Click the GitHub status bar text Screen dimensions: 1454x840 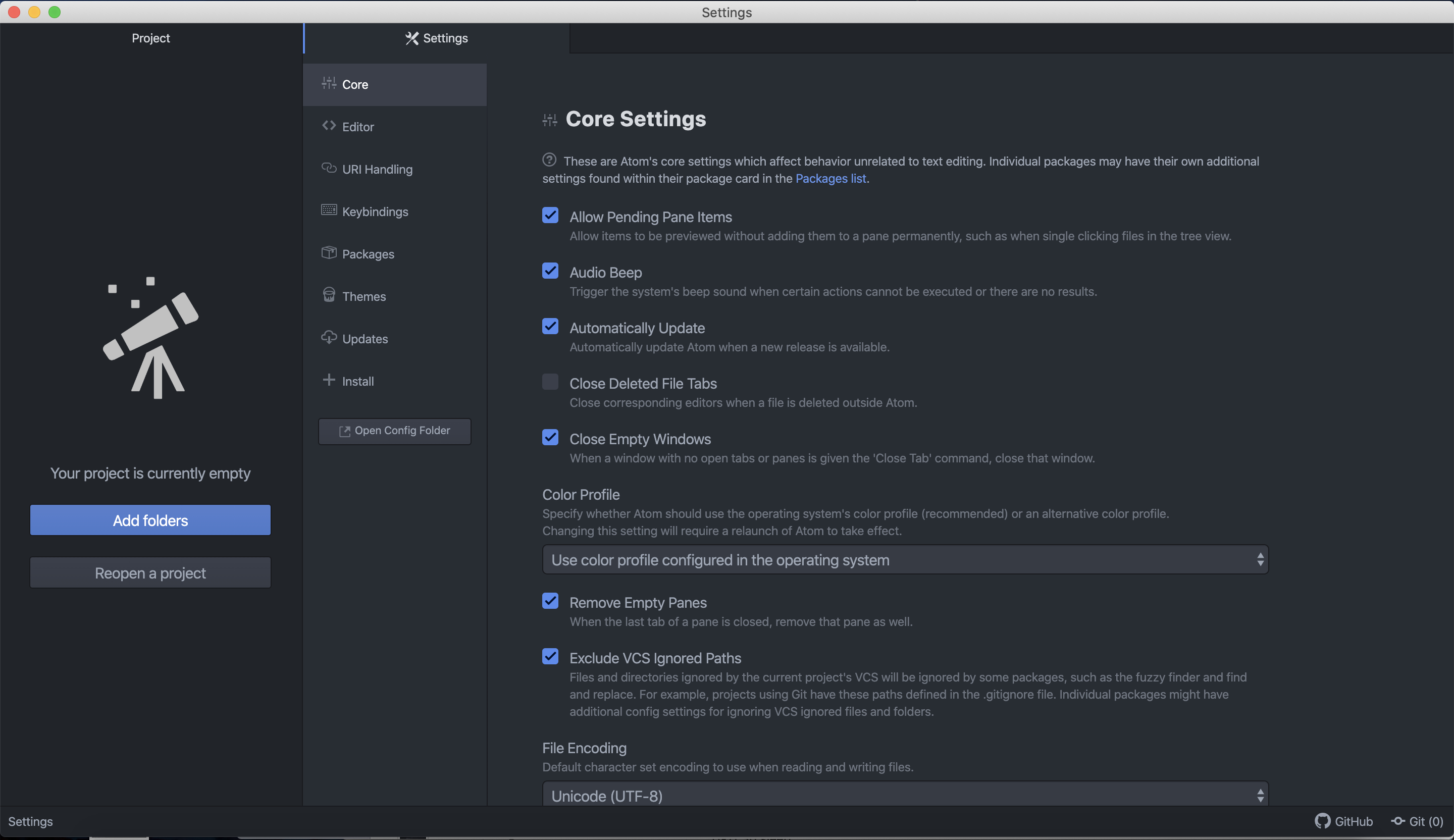[x=1354, y=821]
